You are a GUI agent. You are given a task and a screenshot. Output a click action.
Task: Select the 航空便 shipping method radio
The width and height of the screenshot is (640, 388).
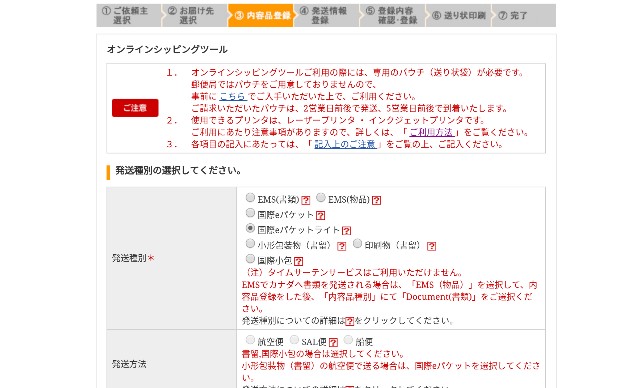(x=250, y=340)
